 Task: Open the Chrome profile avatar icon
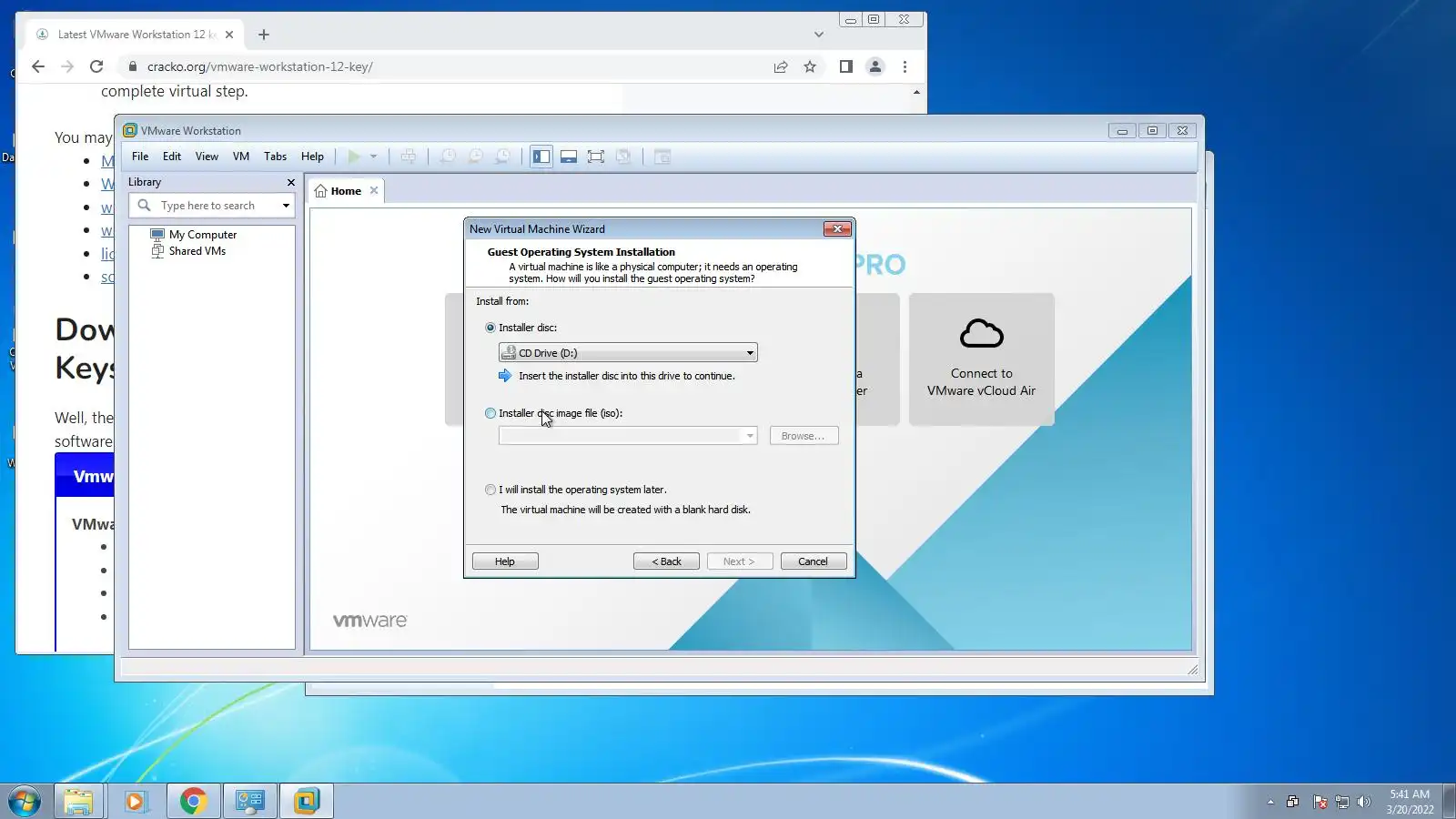pyautogui.click(x=875, y=66)
